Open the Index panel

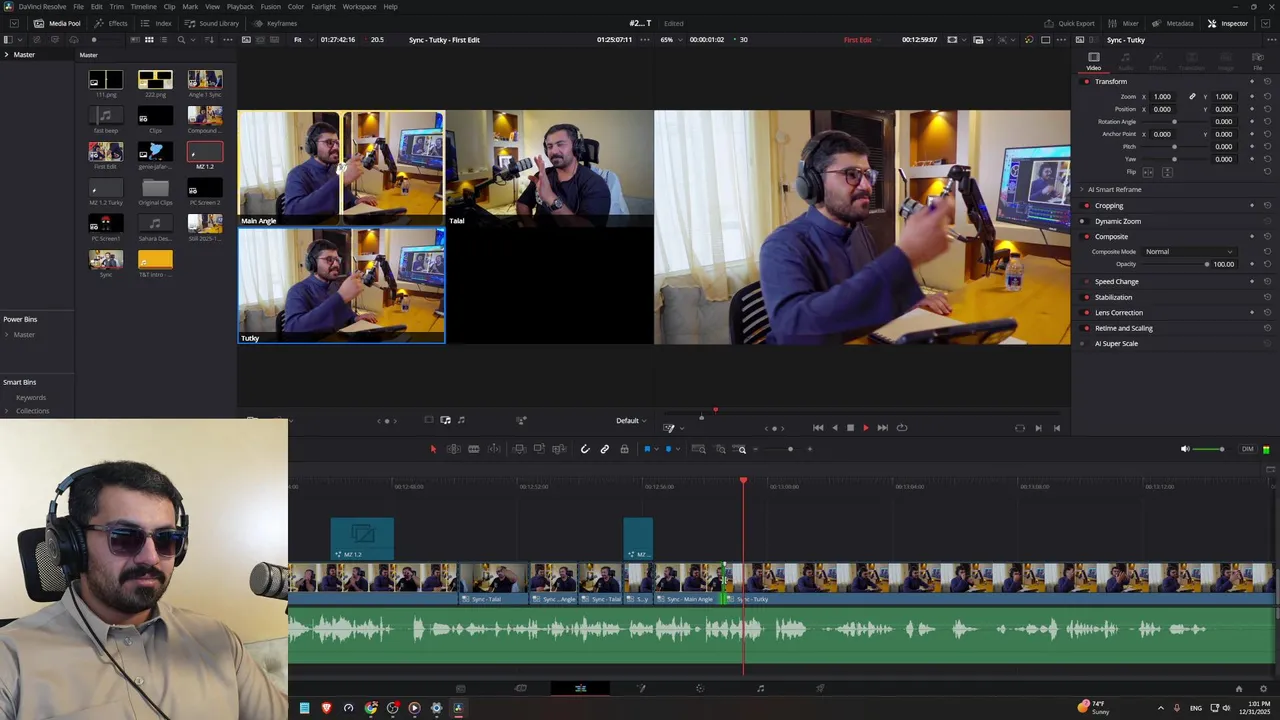coord(156,23)
